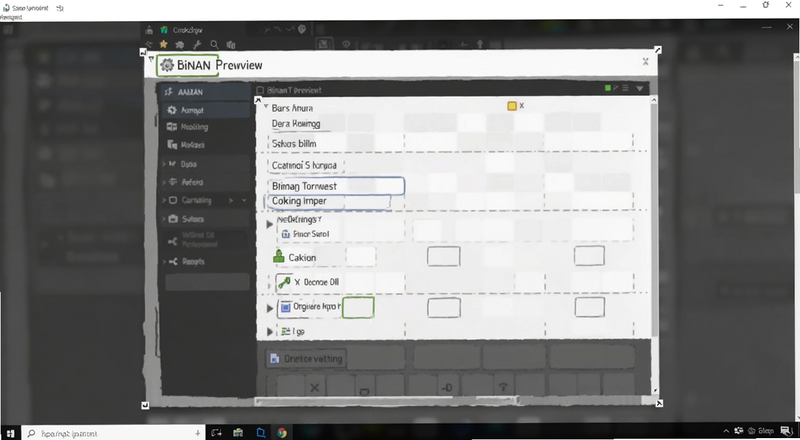
Task: Click the back arrow beside the star
Action: (148, 45)
